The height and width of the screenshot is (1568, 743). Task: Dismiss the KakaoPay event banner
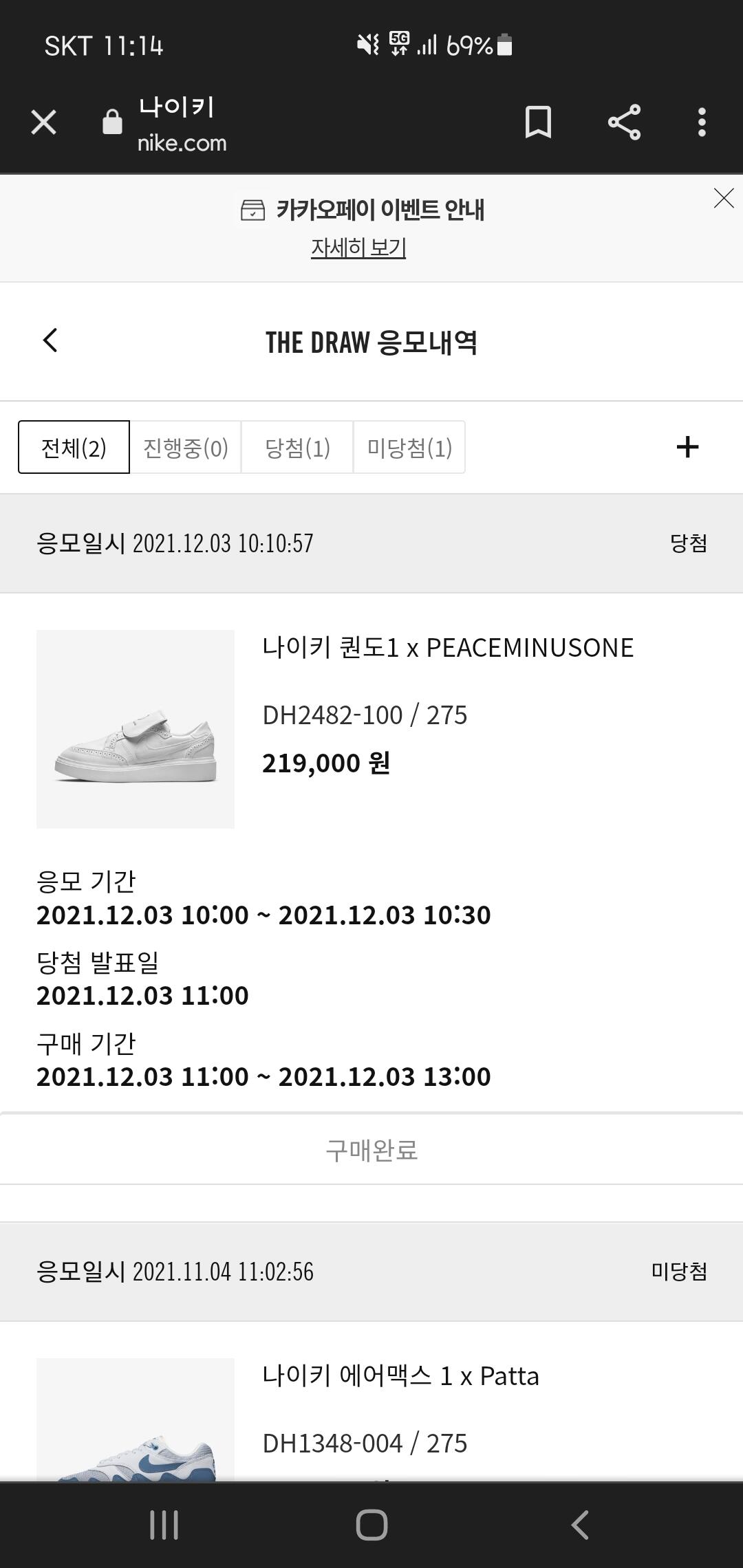tap(724, 198)
